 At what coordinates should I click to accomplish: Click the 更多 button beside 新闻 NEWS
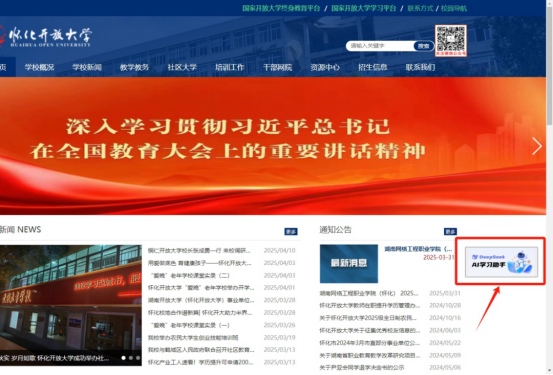291,231
